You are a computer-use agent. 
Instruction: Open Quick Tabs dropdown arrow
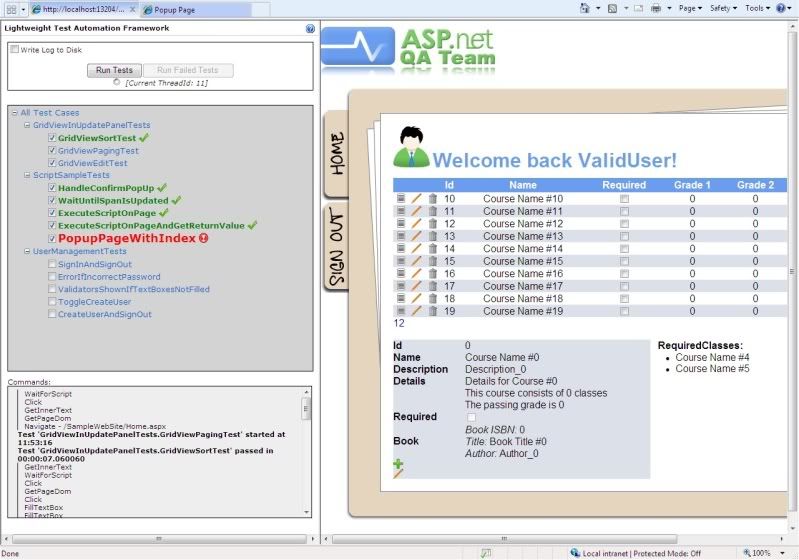(23, 10)
